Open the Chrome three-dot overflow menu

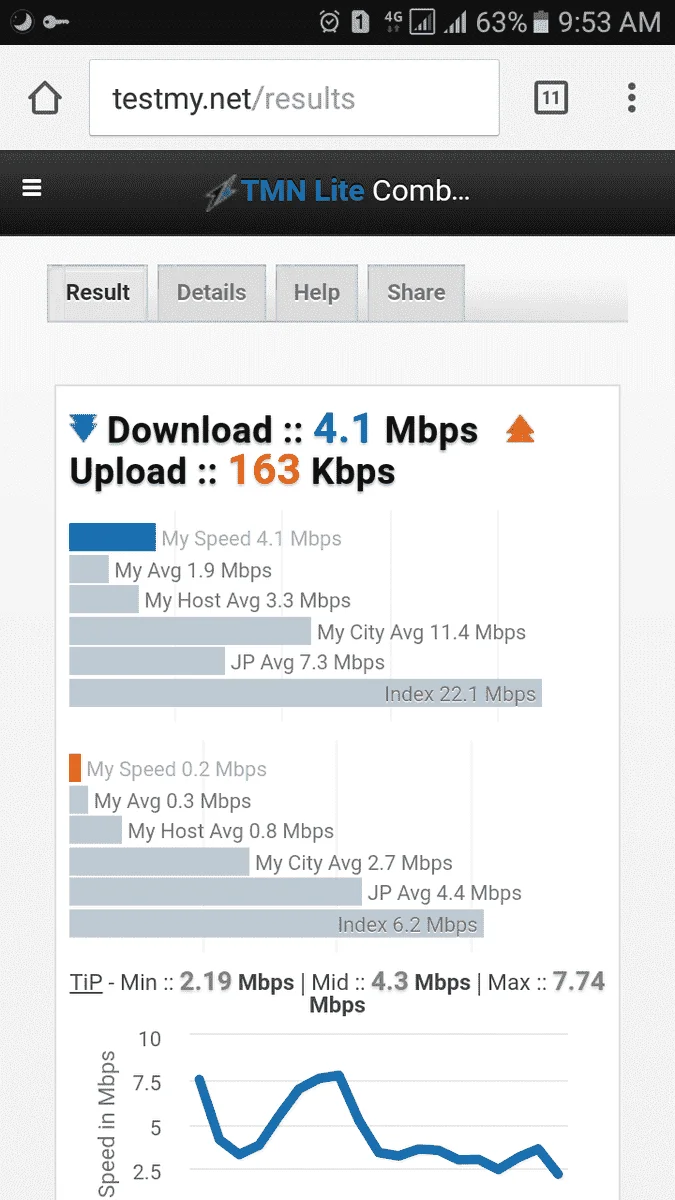pos(631,98)
